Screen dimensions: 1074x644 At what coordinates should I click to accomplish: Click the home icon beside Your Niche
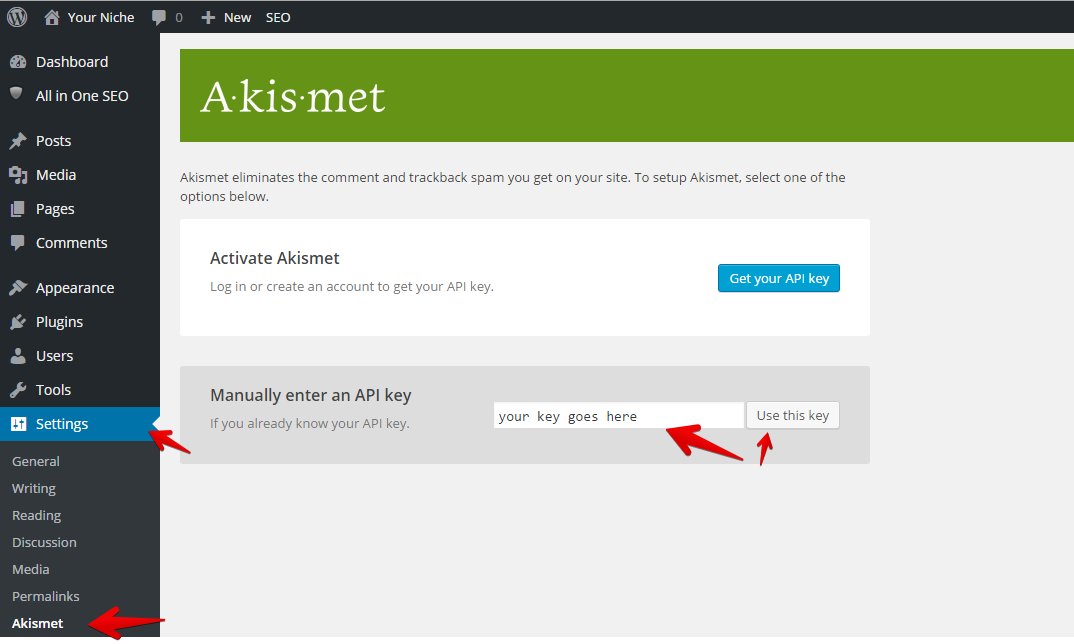(52, 17)
